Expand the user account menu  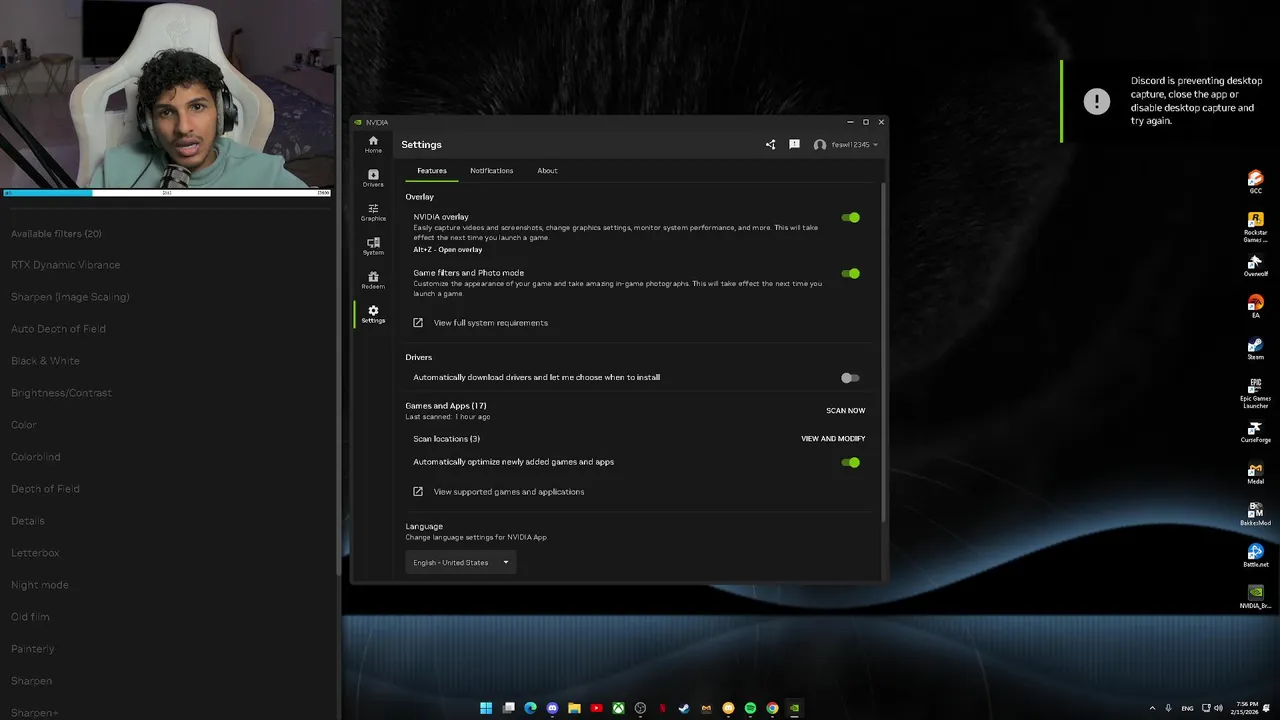[846, 145]
